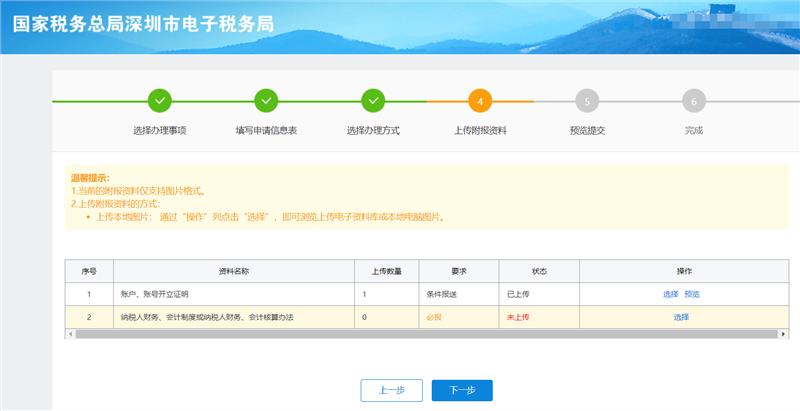800x411 pixels.
Task: Click the gray step 5 circle
Action: [x=587, y=101]
